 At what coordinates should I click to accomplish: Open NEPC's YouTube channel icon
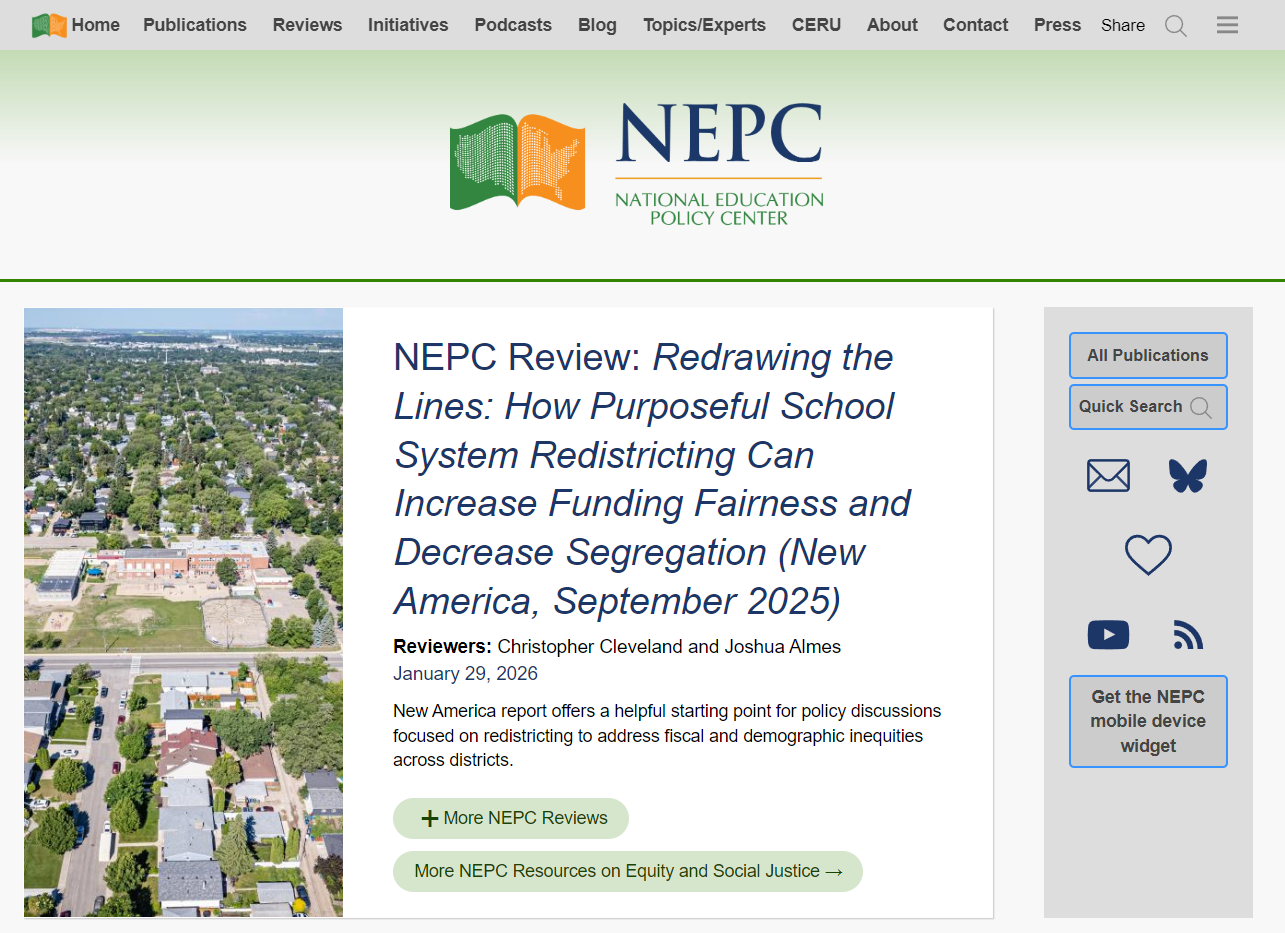coord(1108,634)
